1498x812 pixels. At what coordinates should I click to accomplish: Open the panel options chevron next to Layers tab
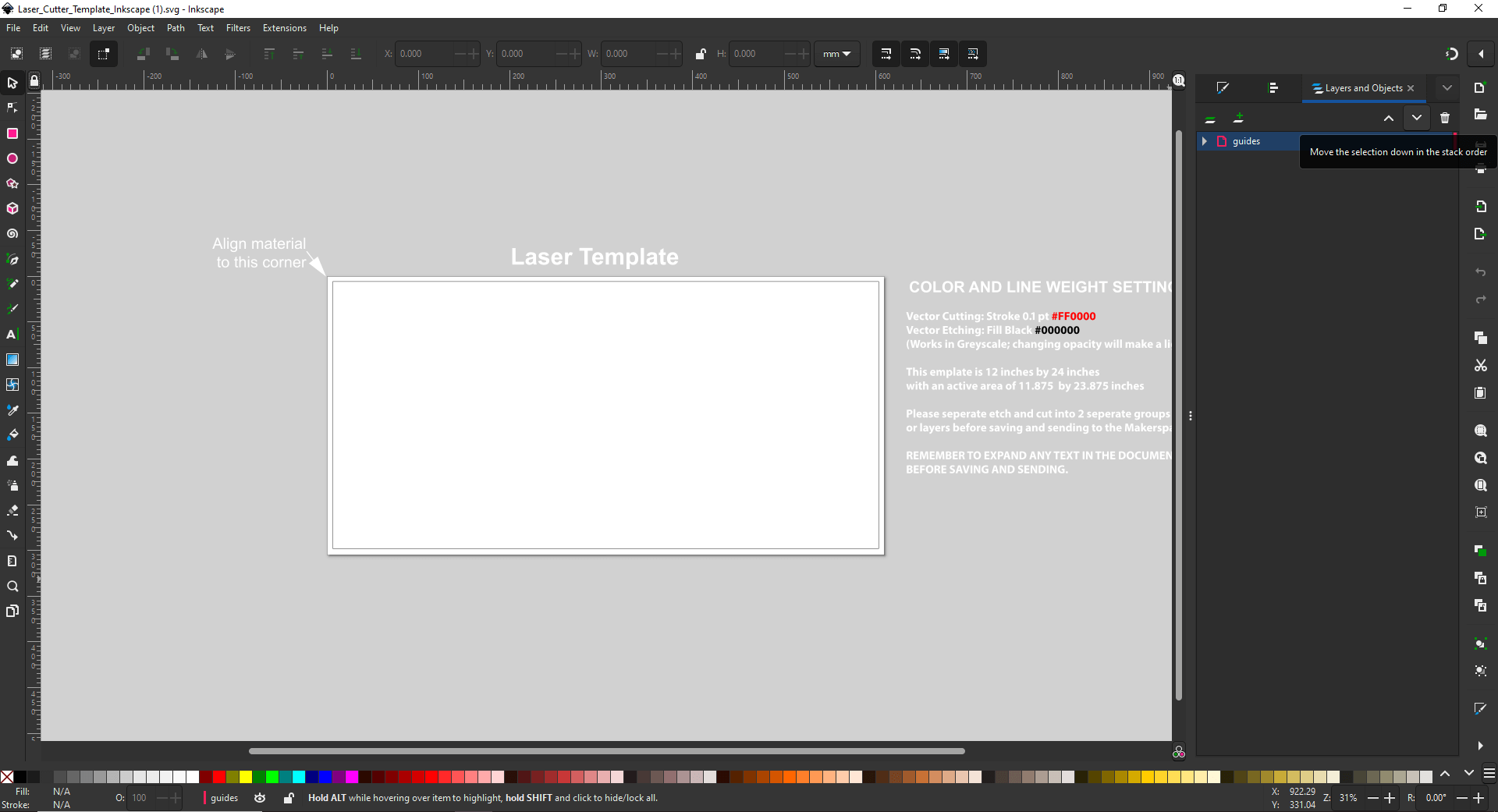point(1447,87)
